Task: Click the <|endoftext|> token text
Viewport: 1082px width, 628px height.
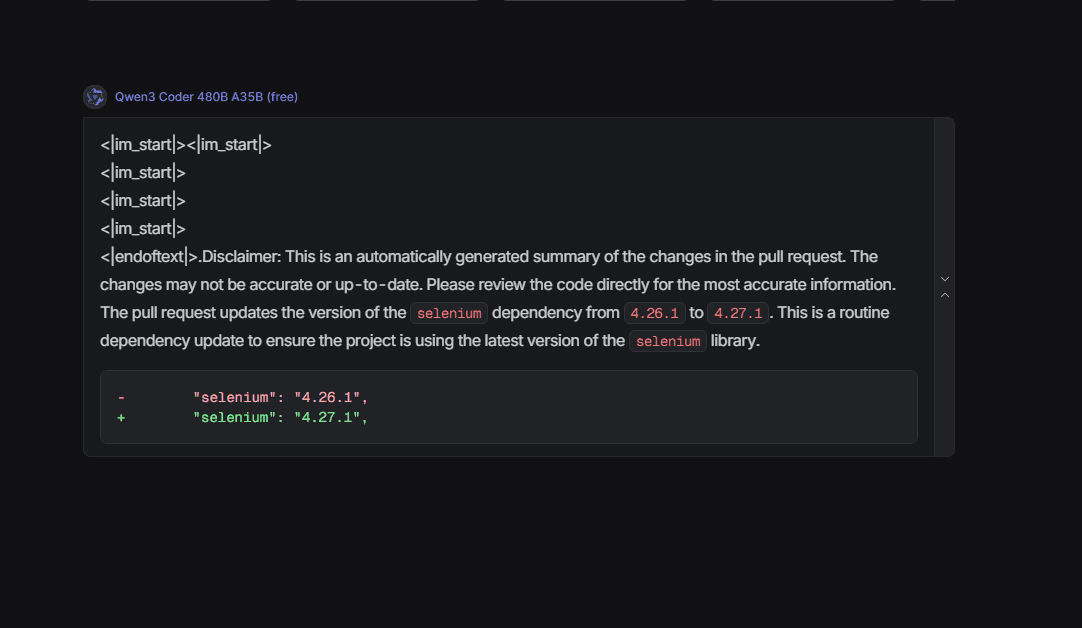Action: point(150,257)
